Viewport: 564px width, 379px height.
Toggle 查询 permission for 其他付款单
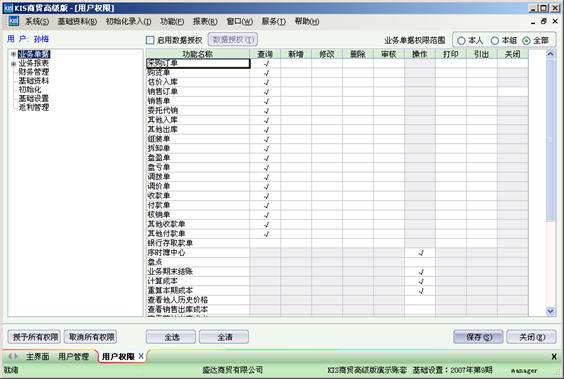tap(265, 234)
